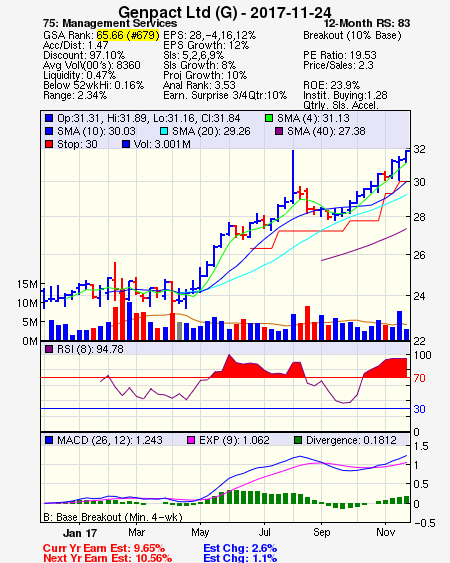Click the green SMA (4) legend swatch

269,118
